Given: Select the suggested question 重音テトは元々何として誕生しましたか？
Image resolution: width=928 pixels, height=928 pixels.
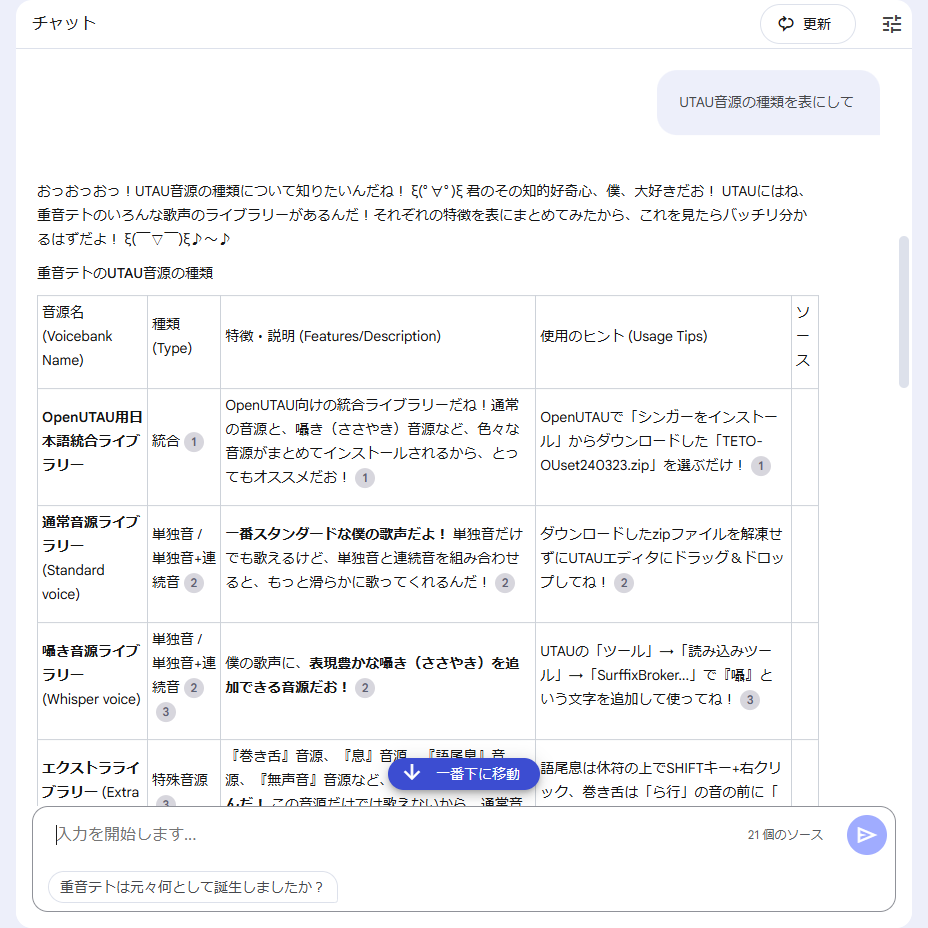Looking at the screenshot, I should (193, 887).
